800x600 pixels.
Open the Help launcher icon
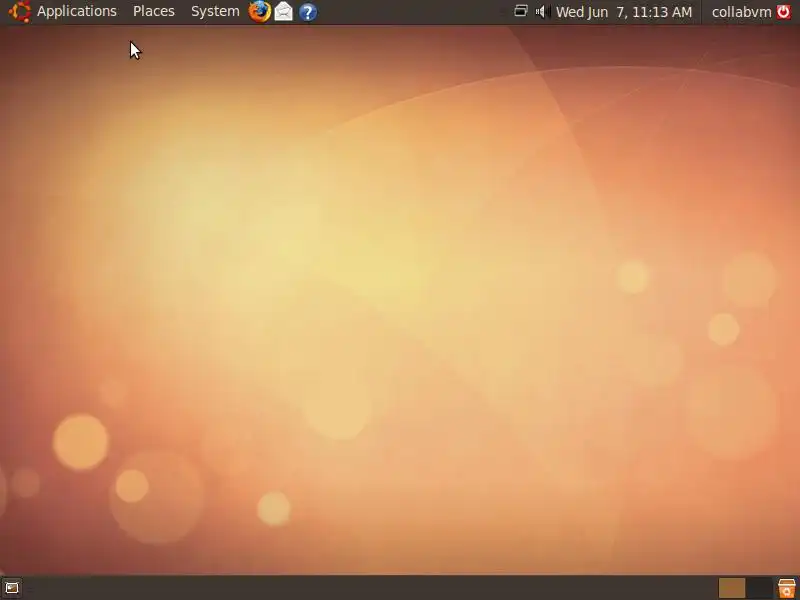pos(308,12)
